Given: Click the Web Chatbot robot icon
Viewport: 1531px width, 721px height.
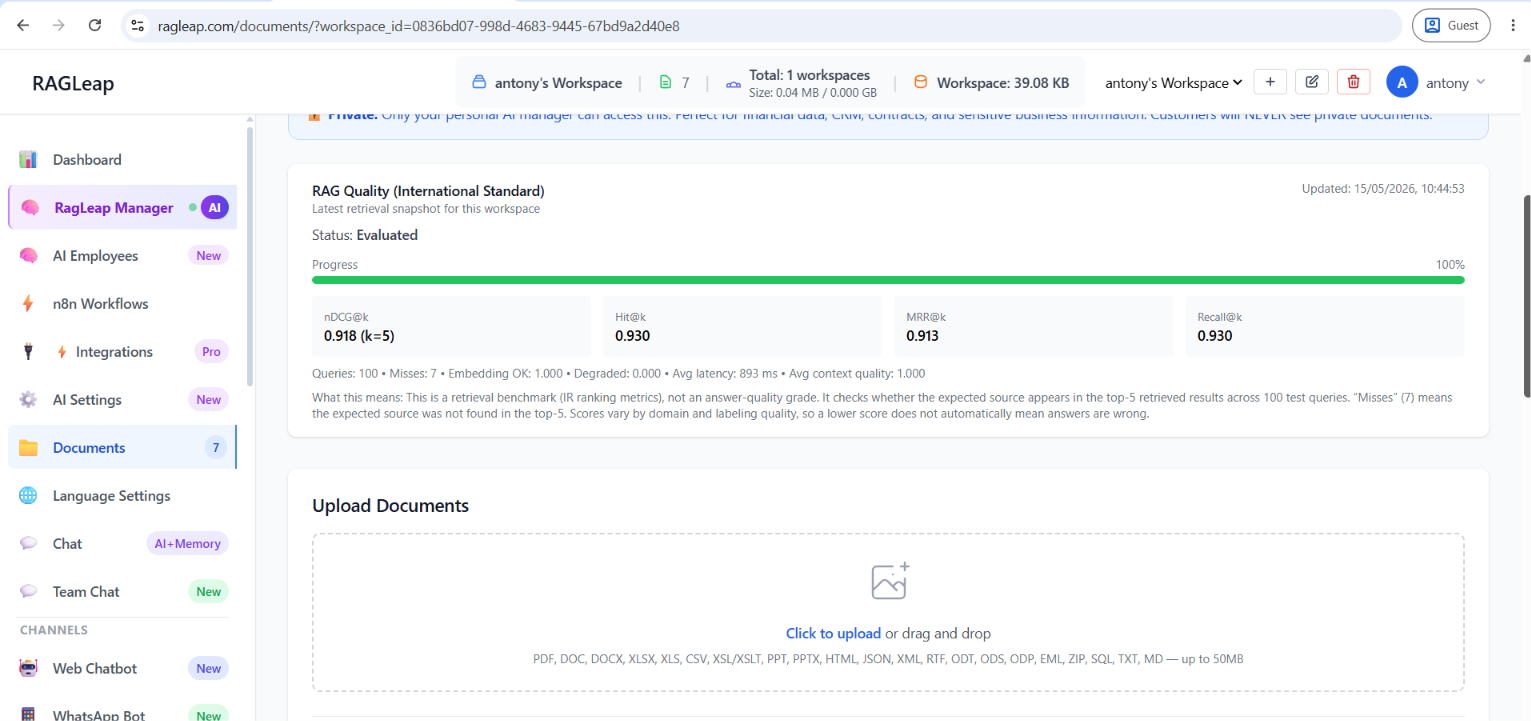Looking at the screenshot, I should 29,668.
